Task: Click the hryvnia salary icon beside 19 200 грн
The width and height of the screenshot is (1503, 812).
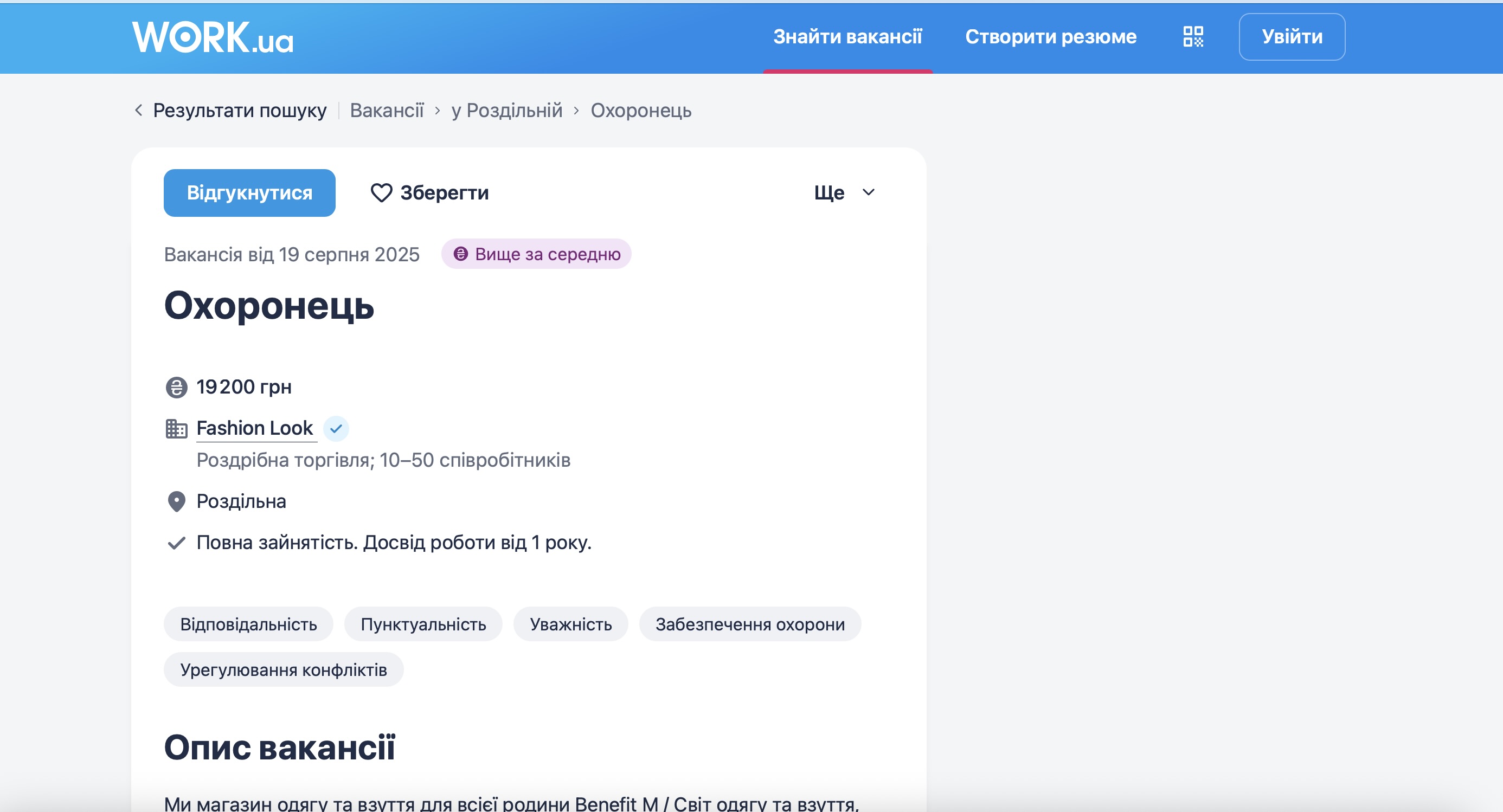Action: (x=176, y=388)
